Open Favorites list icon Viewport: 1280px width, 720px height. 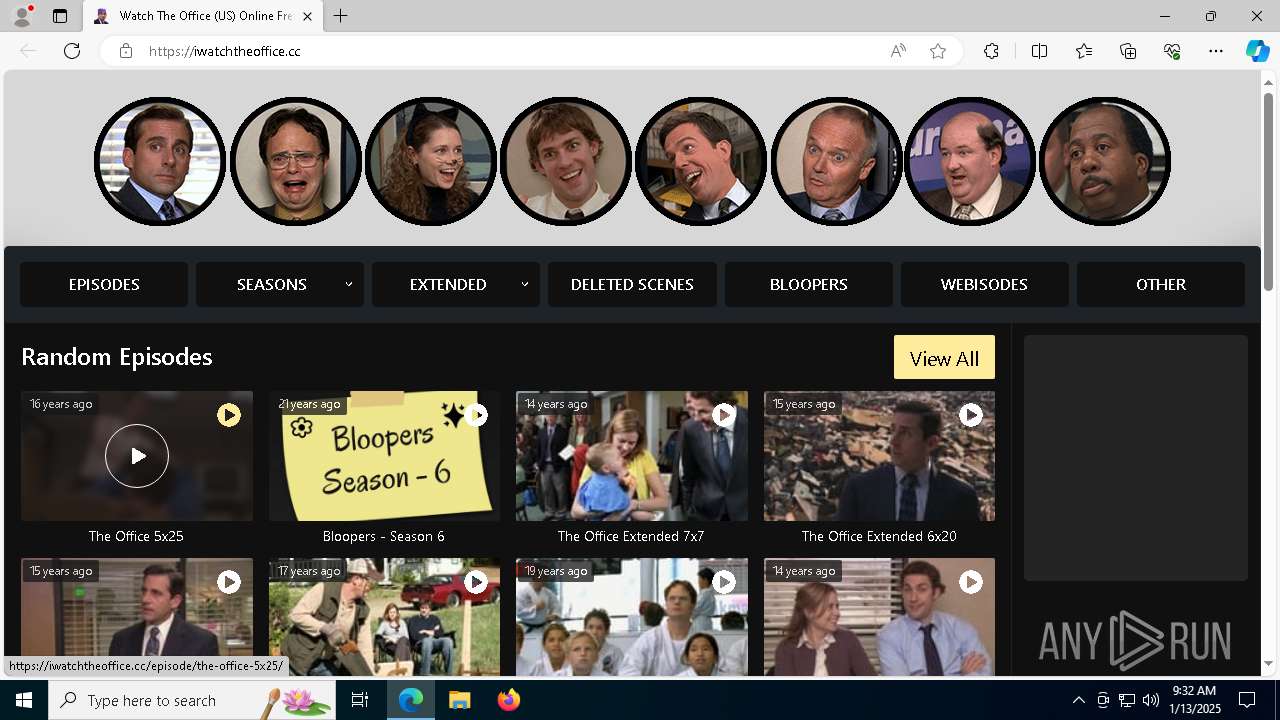tap(1084, 51)
